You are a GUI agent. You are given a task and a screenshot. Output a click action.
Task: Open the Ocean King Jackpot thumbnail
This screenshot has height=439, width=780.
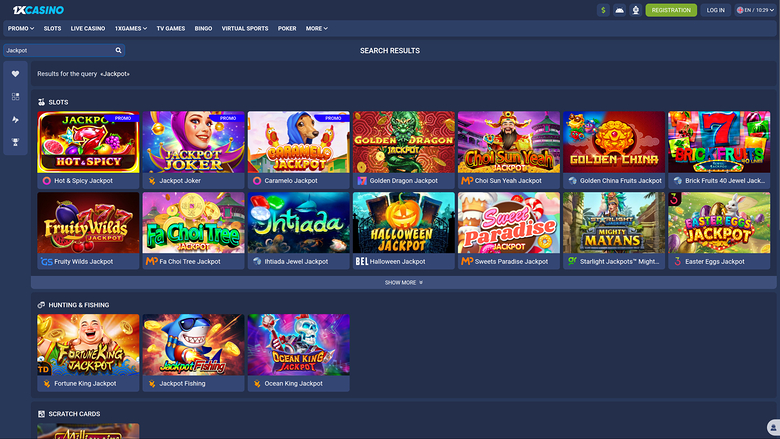click(298, 345)
